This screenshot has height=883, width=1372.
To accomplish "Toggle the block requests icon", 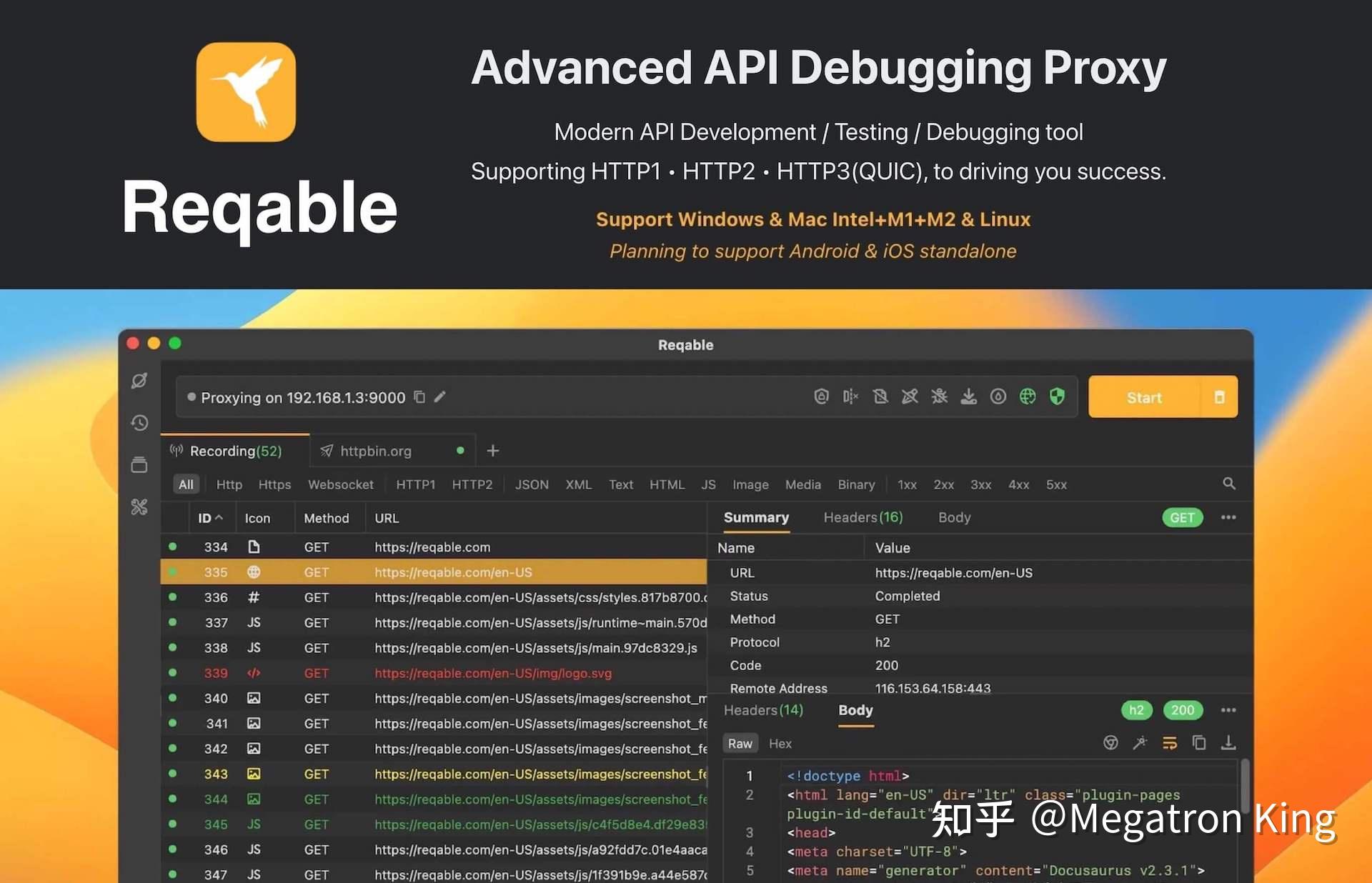I will click(880, 396).
